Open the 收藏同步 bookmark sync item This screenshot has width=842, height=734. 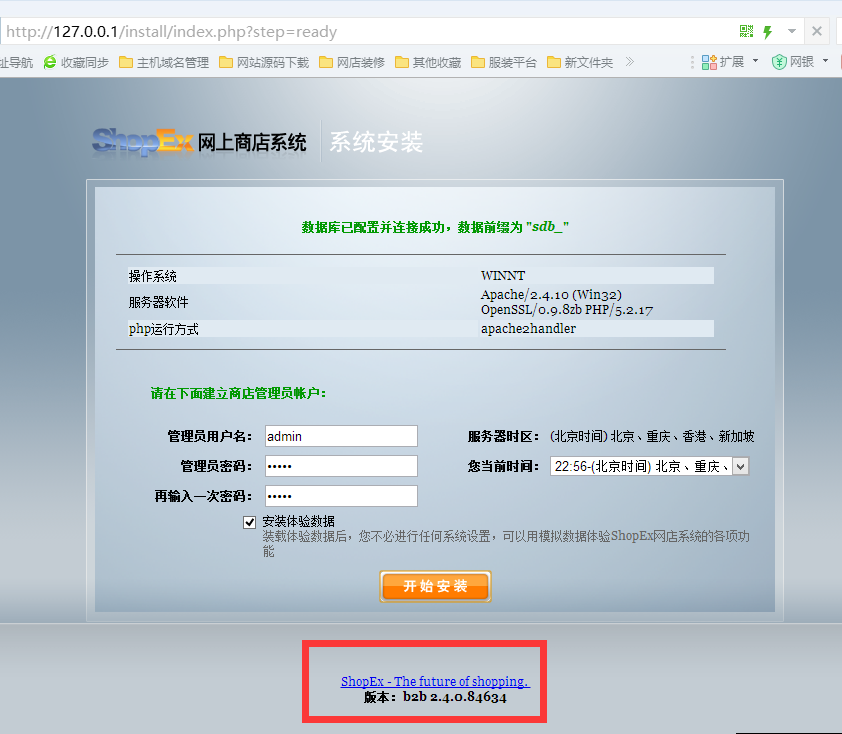pyautogui.click(x=76, y=62)
